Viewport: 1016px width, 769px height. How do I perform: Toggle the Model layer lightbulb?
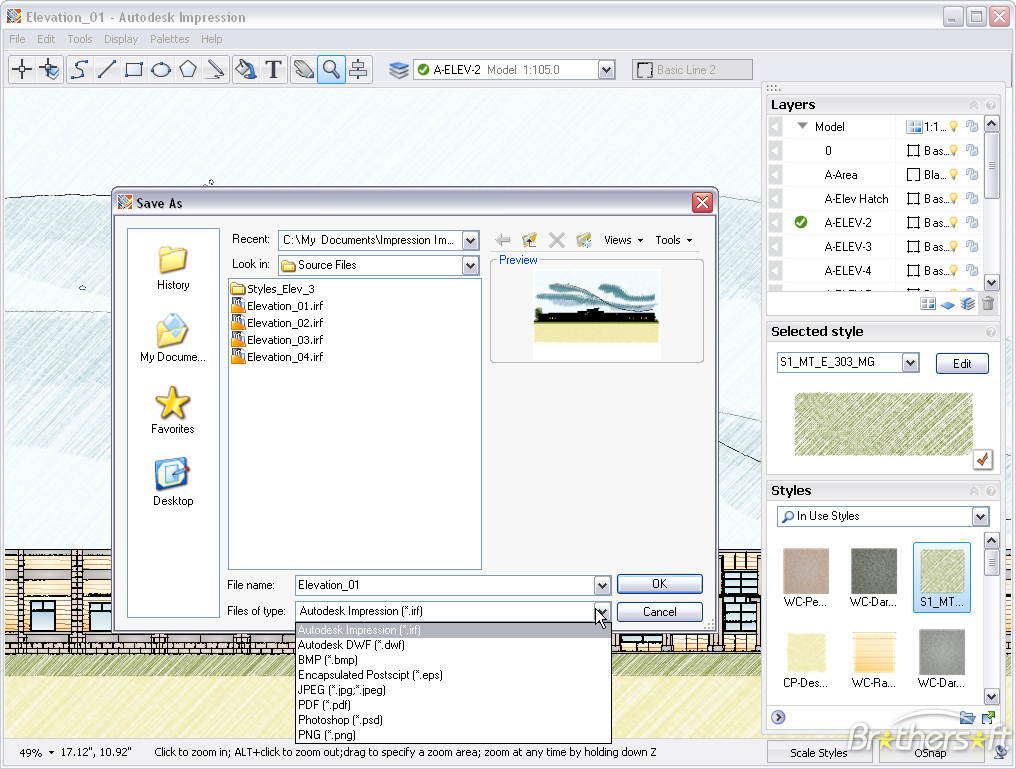tap(954, 126)
